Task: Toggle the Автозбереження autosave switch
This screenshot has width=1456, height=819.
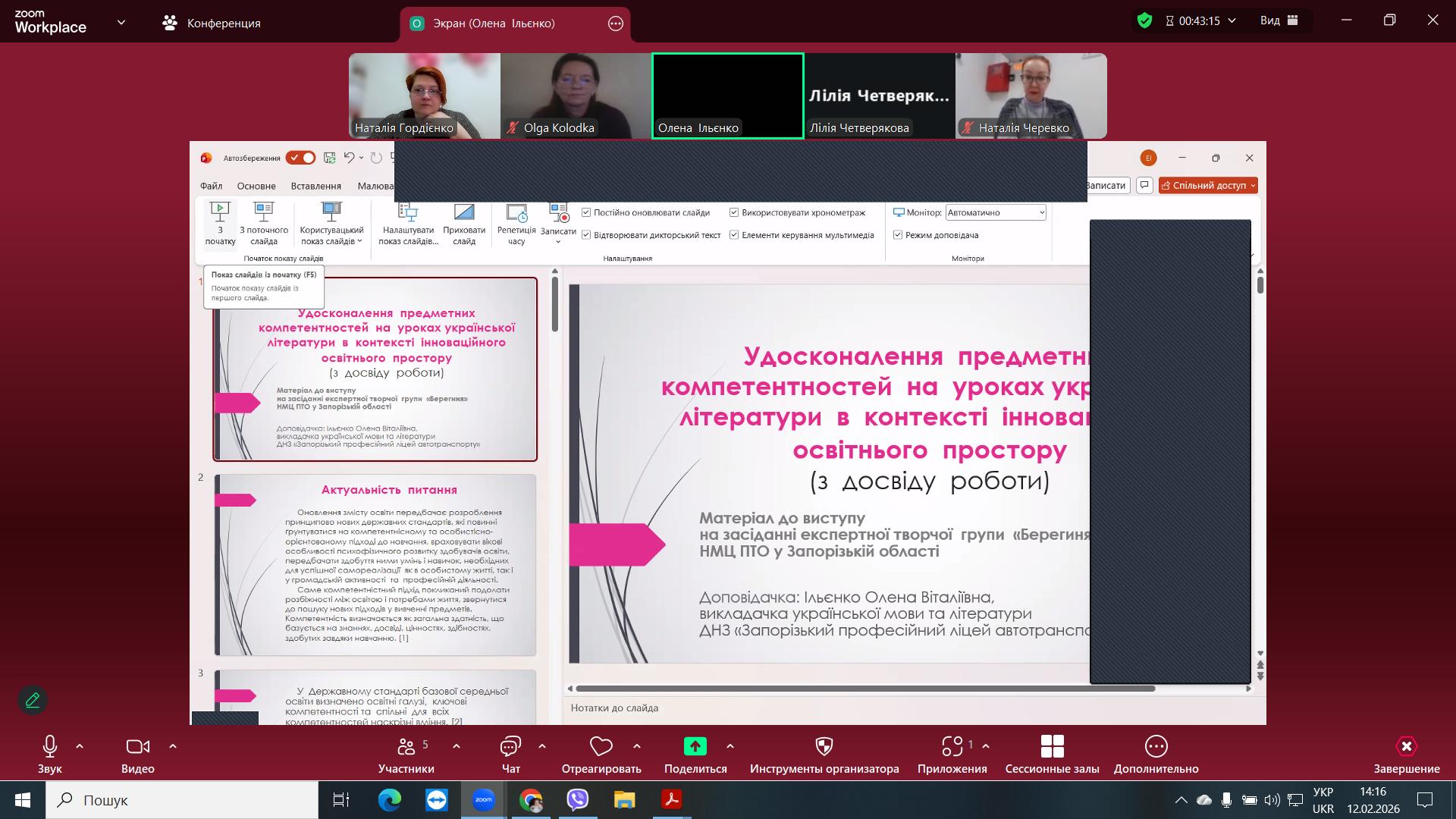Action: click(300, 158)
